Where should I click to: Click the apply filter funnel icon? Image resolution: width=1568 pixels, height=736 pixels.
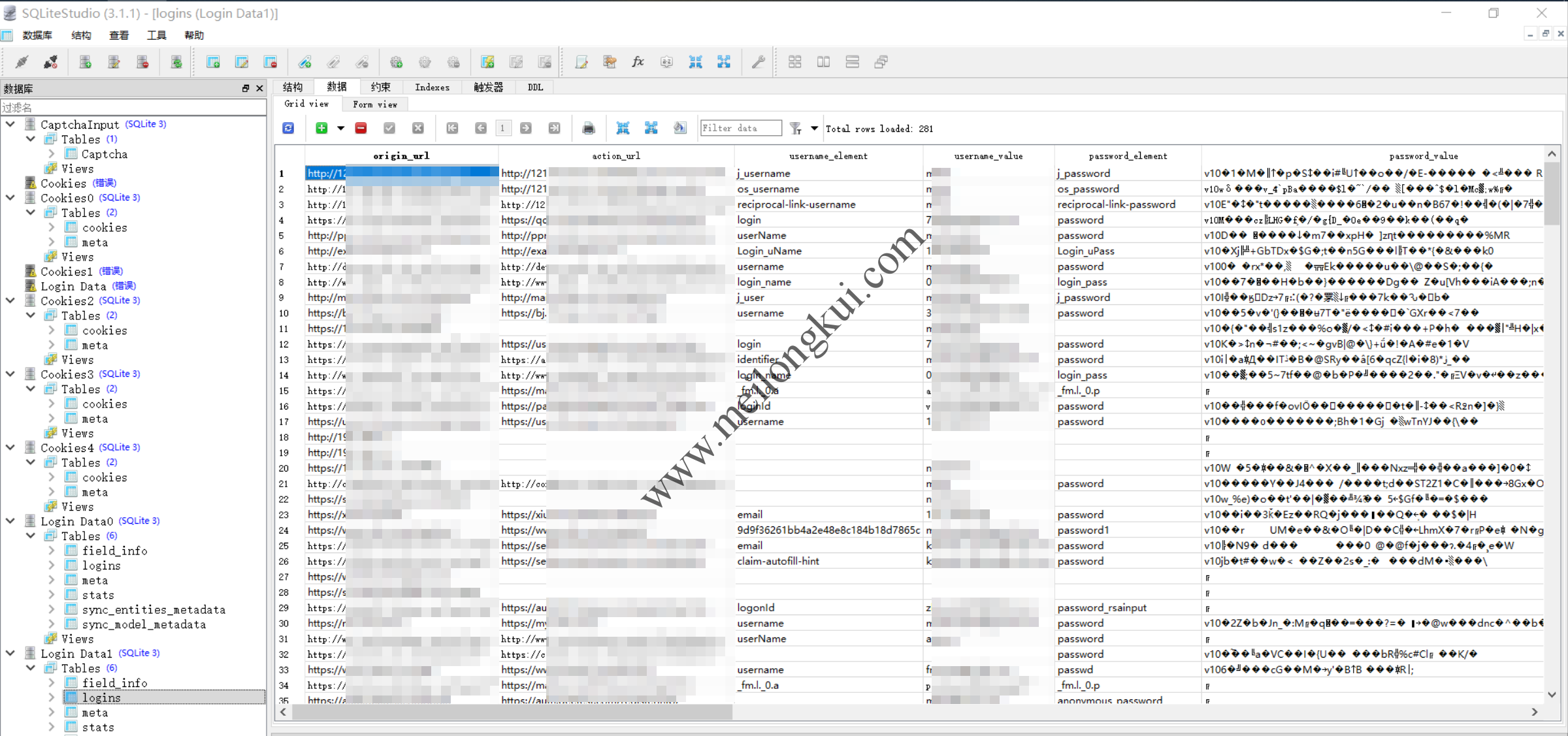795,129
